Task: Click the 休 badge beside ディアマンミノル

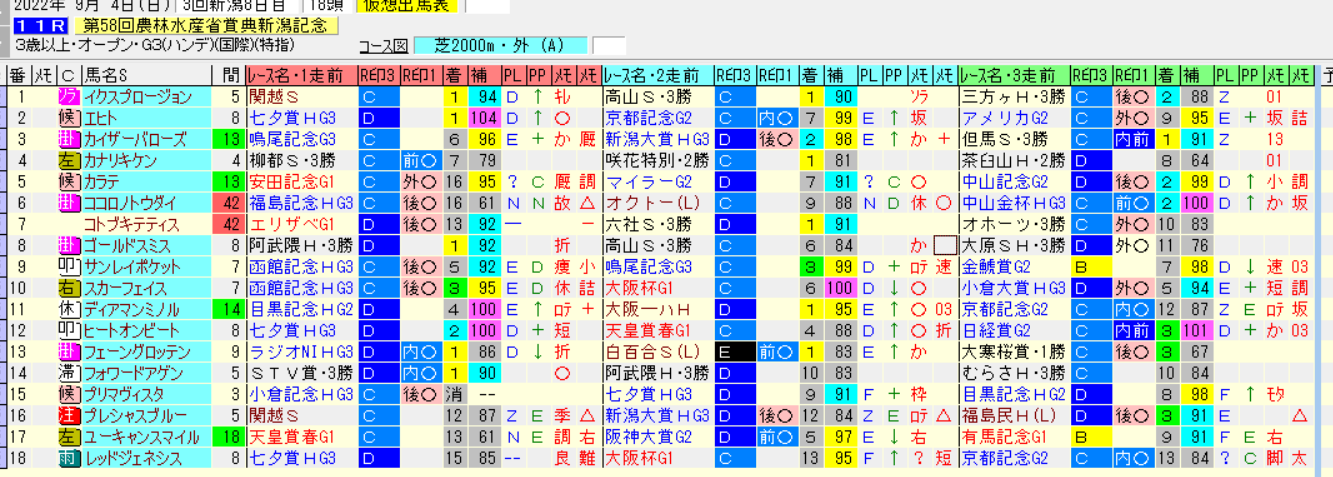Action: (x=69, y=309)
